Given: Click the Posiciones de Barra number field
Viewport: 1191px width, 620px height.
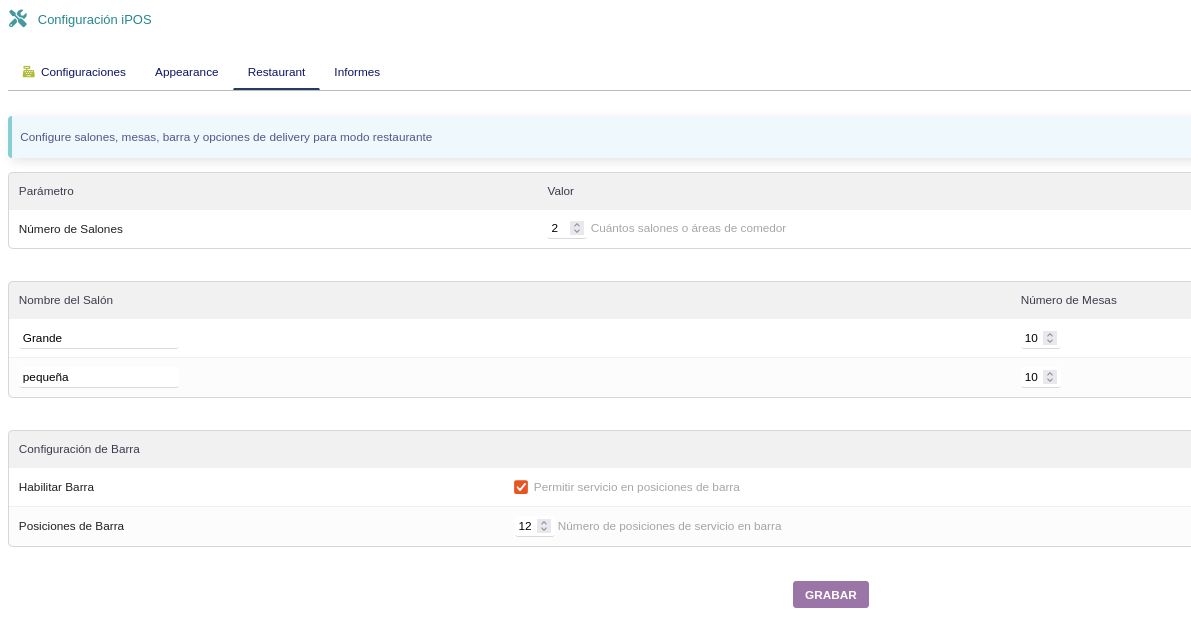Looking at the screenshot, I should pos(525,526).
